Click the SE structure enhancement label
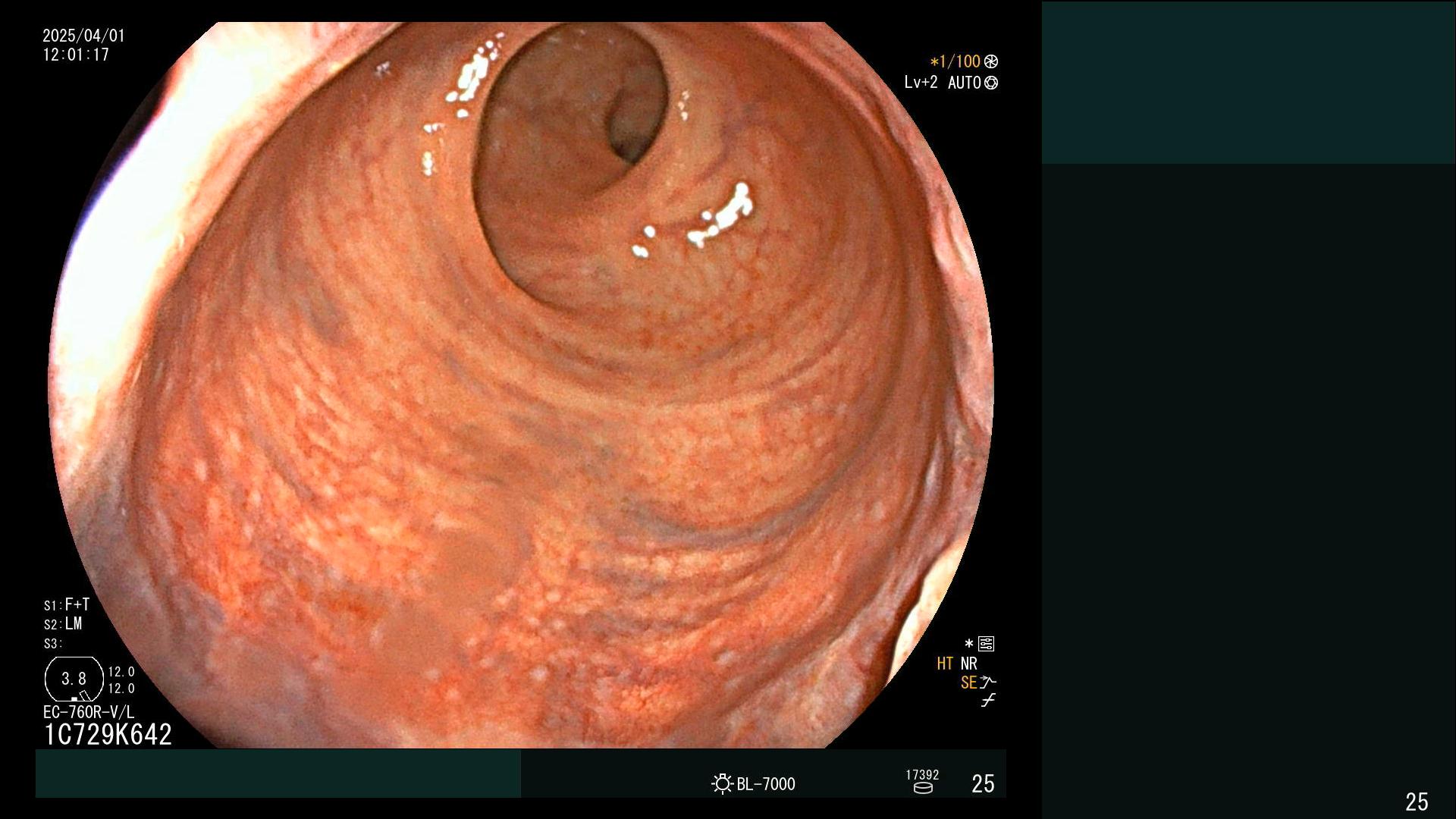 (x=968, y=682)
